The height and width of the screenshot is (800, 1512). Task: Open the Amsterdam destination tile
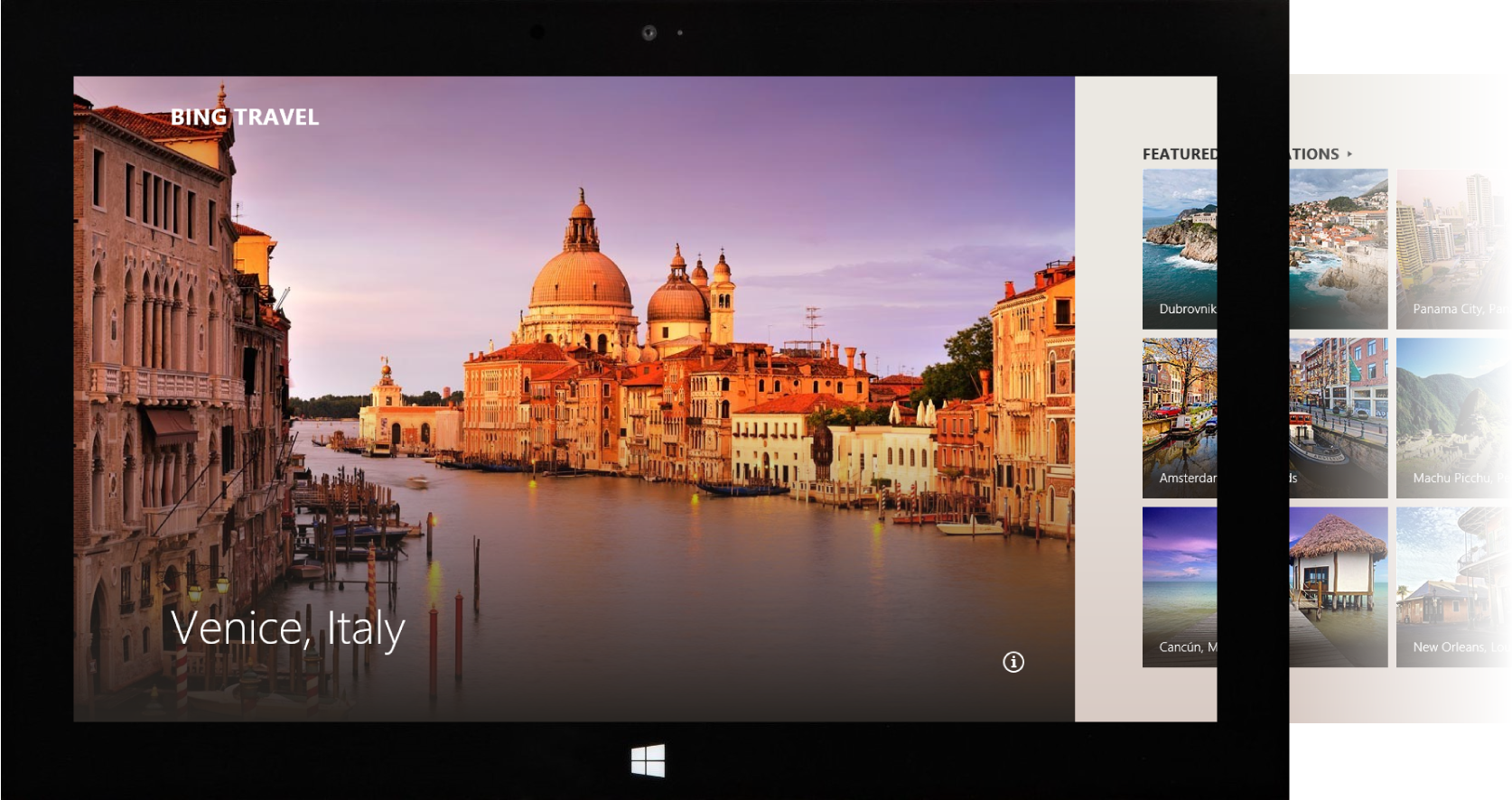click(x=1180, y=414)
